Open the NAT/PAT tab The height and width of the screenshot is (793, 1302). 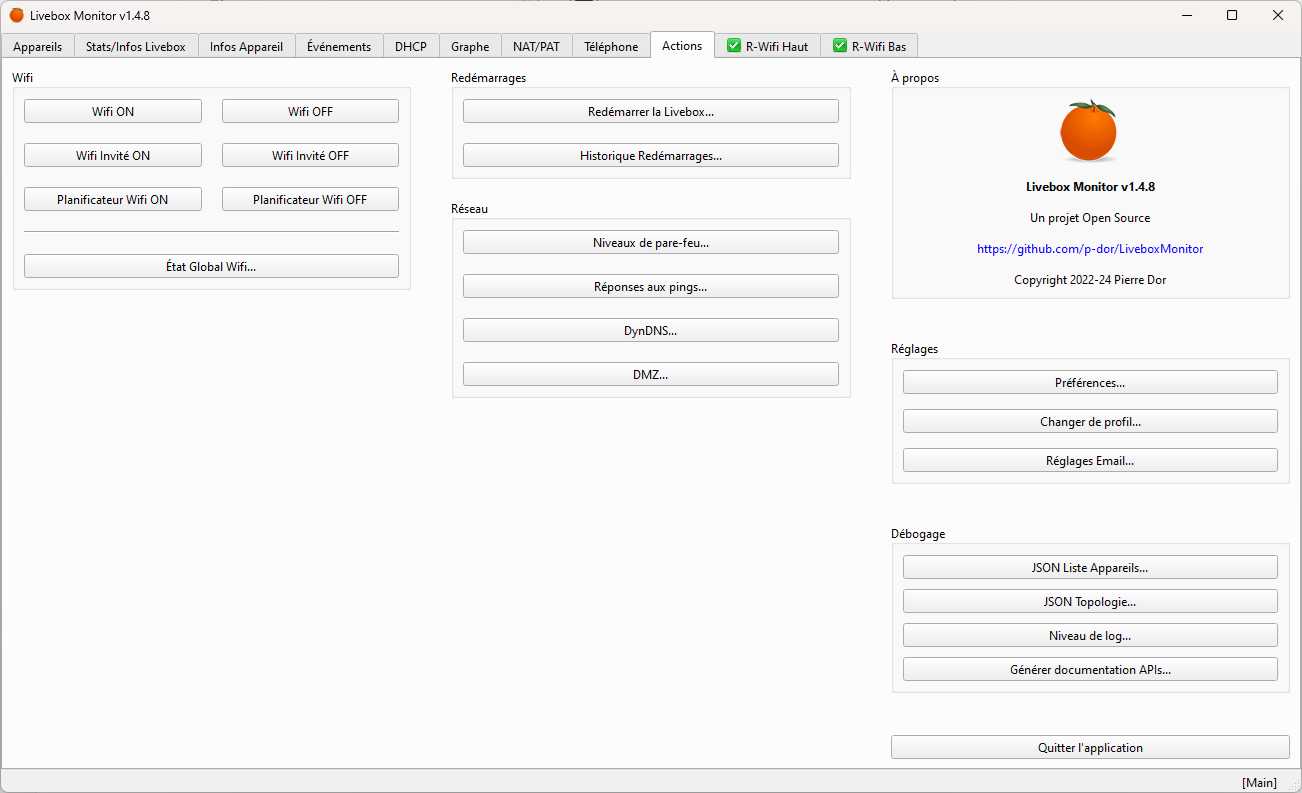coord(537,46)
